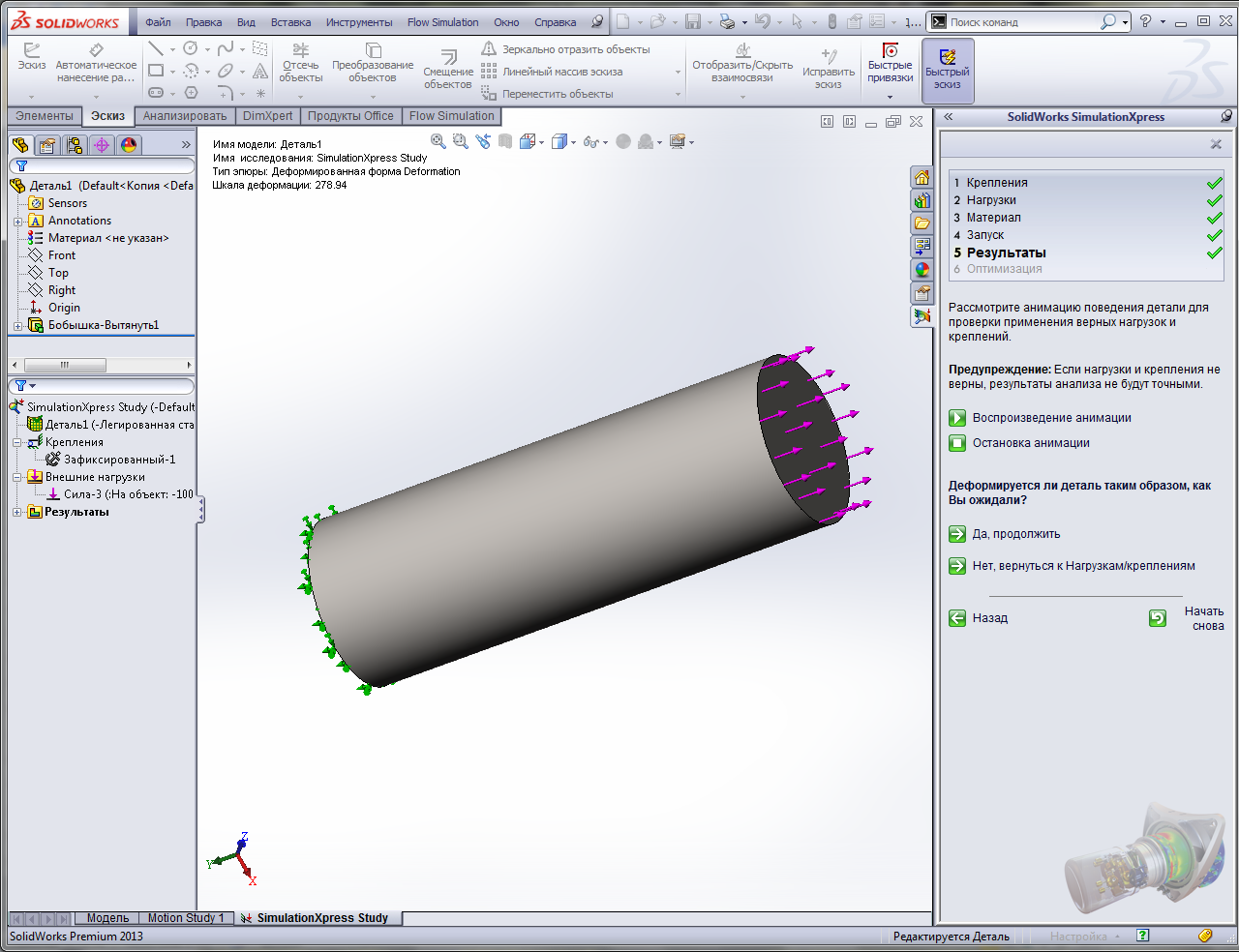This screenshot has width=1239, height=952.
Task: Open the Инструменты menu
Action: pos(359,22)
